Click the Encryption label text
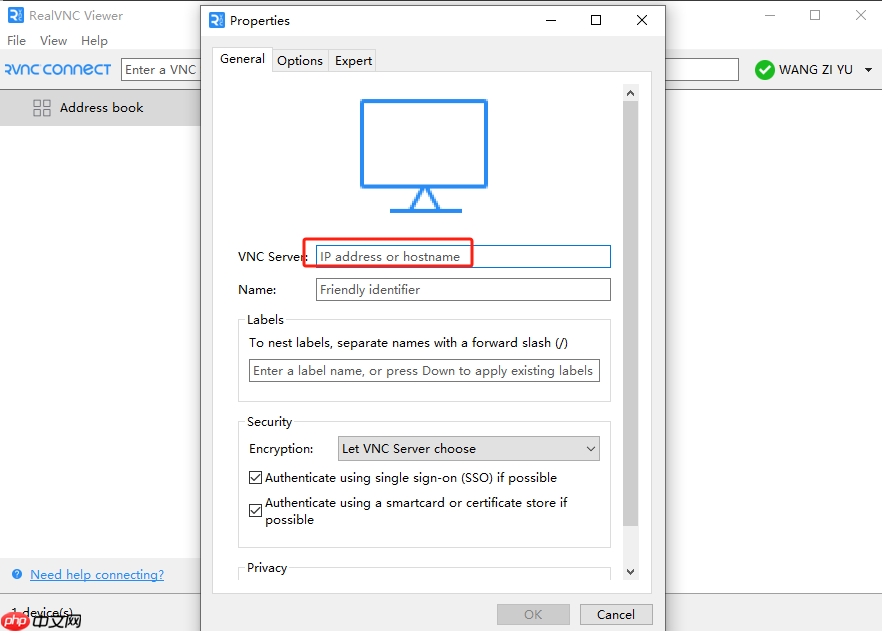This screenshot has height=631, width=882. click(281, 449)
